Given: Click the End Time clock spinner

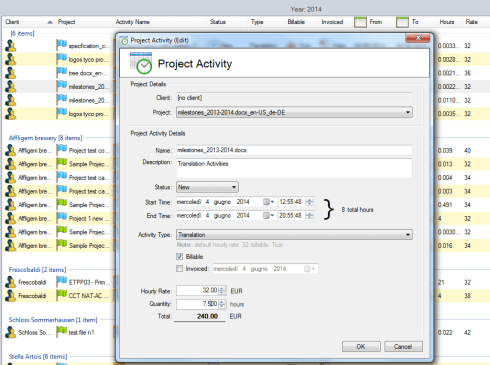Looking at the screenshot, I should (309, 216).
